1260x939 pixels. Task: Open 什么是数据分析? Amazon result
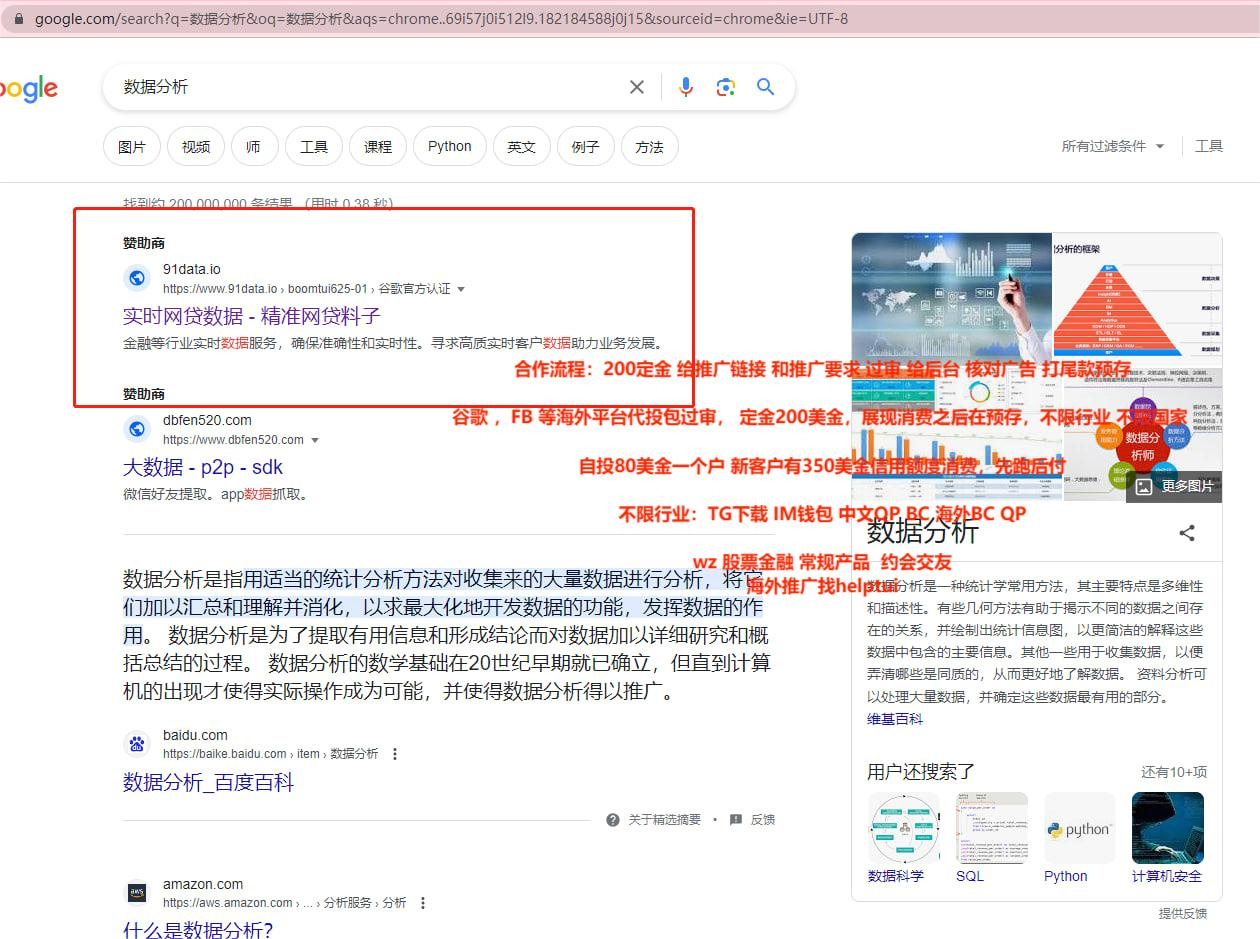click(x=198, y=930)
